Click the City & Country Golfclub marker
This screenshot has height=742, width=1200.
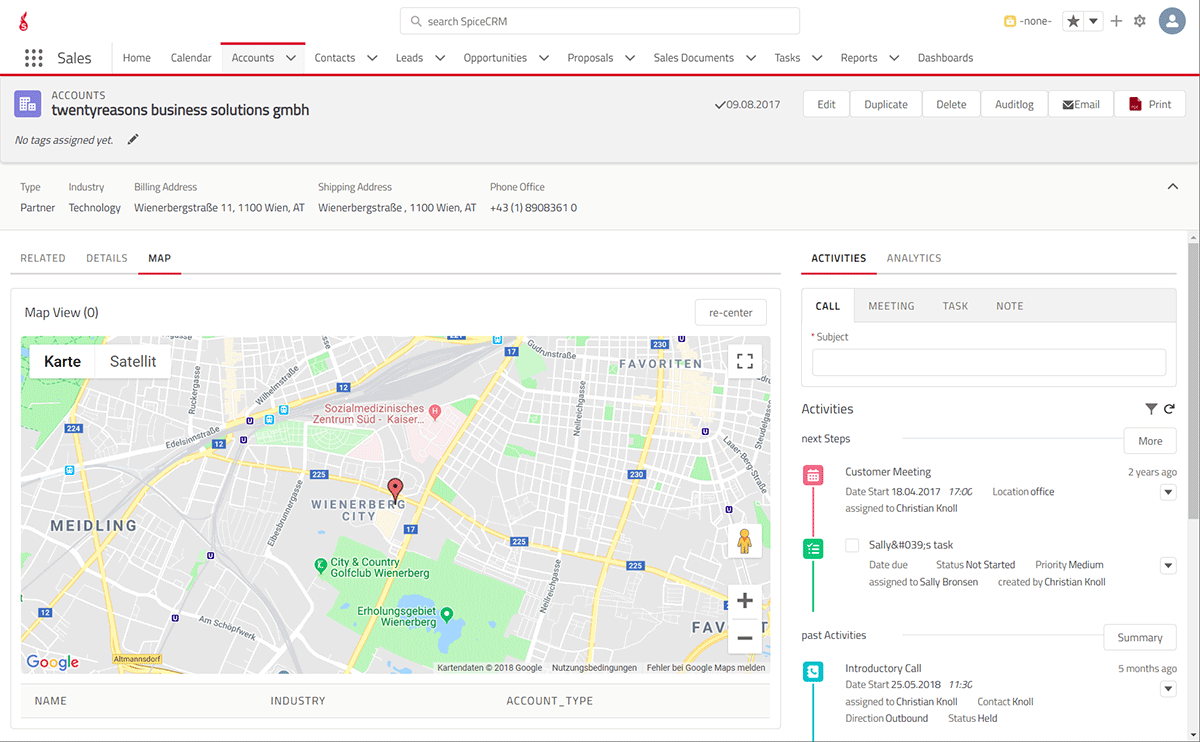coord(321,565)
